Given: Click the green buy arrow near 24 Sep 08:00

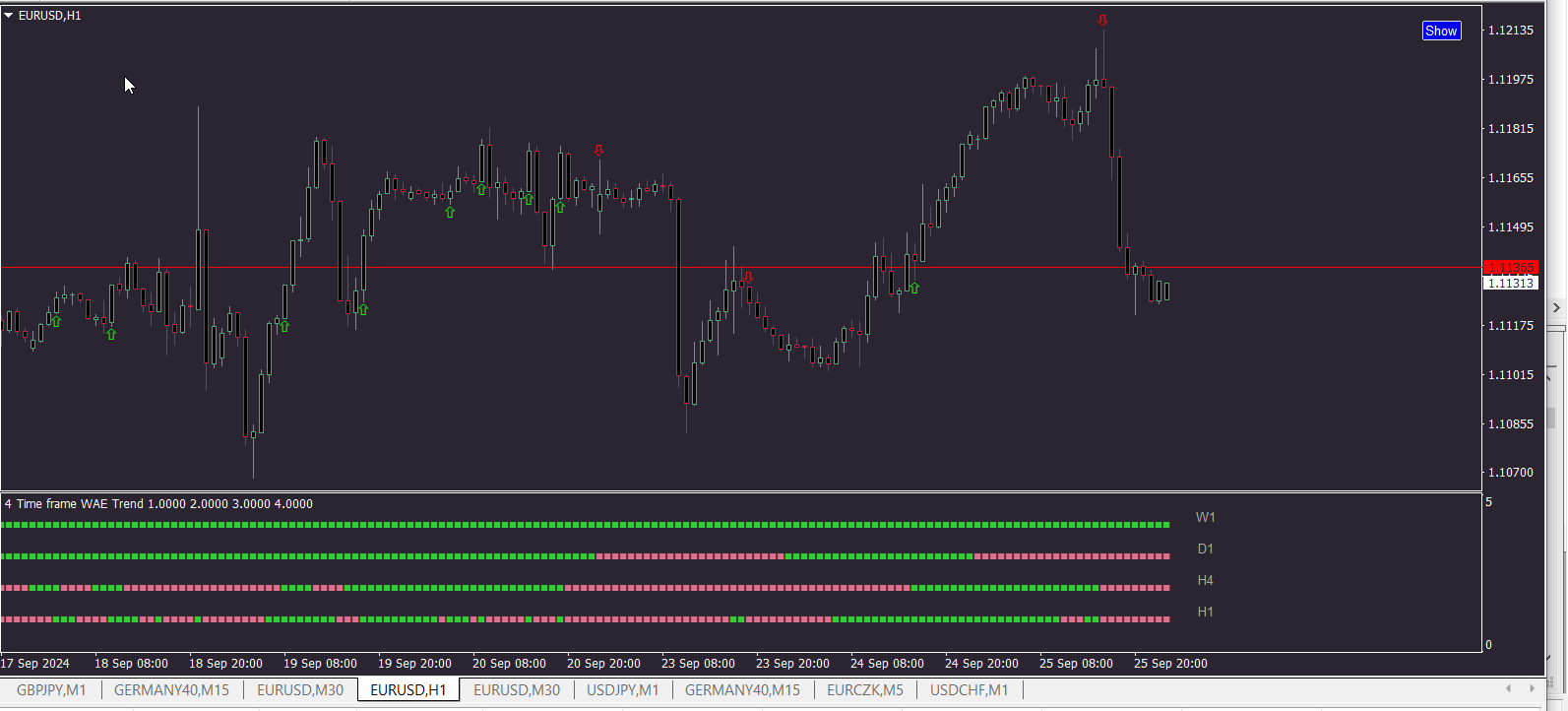Looking at the screenshot, I should pyautogui.click(x=914, y=289).
